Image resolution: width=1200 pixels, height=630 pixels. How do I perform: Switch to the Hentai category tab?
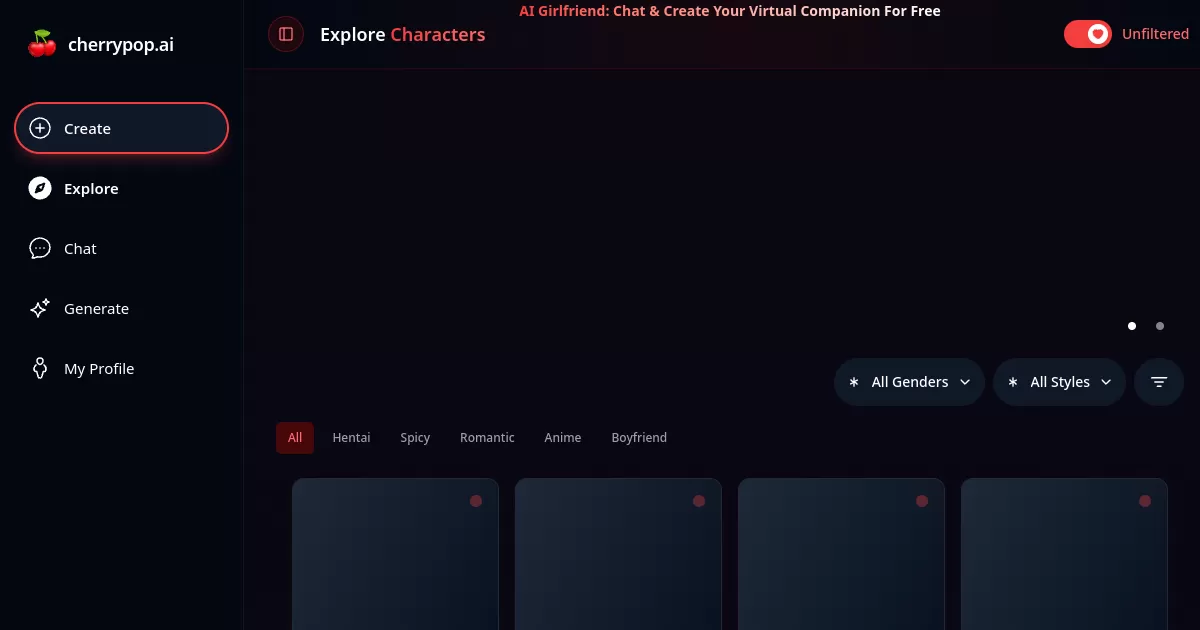[x=351, y=437]
